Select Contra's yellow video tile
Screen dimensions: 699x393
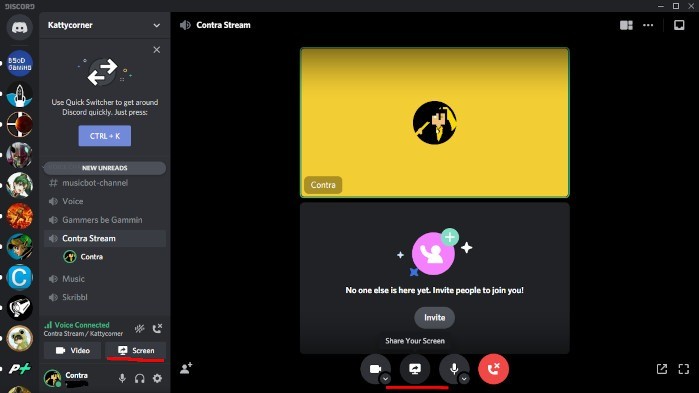pyautogui.click(x=435, y=123)
